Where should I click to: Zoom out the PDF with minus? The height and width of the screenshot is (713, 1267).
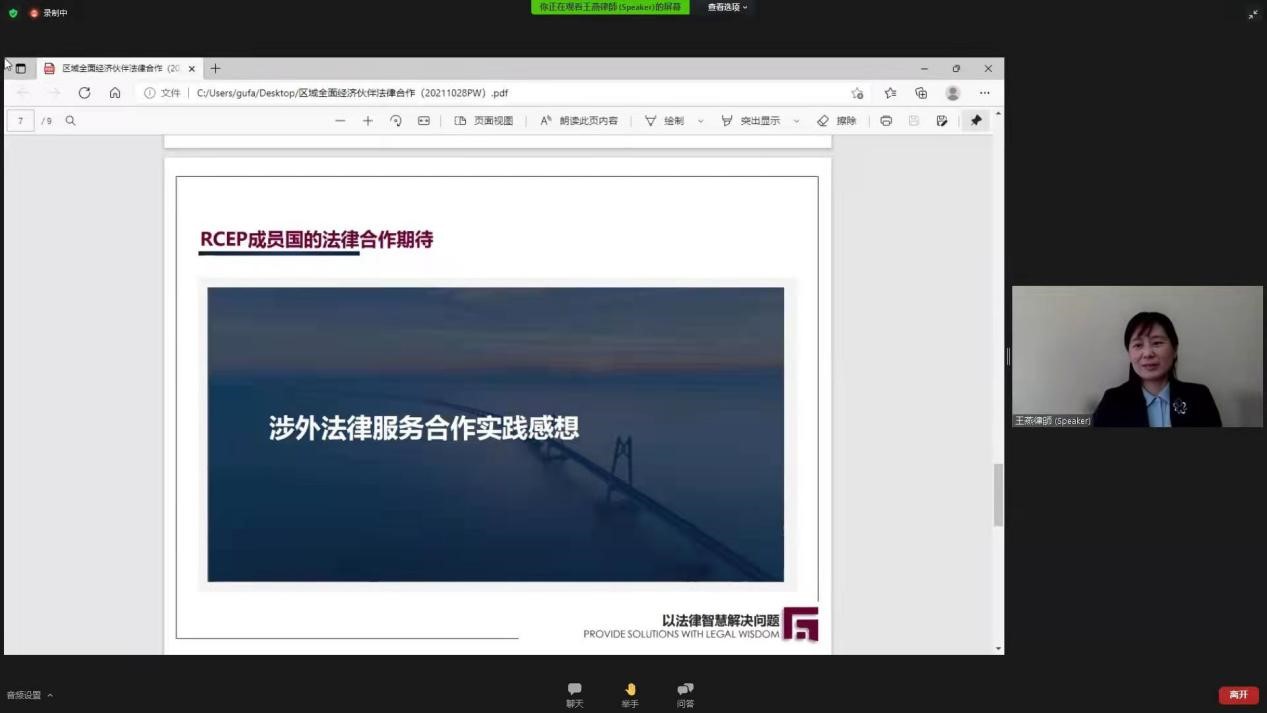point(340,121)
